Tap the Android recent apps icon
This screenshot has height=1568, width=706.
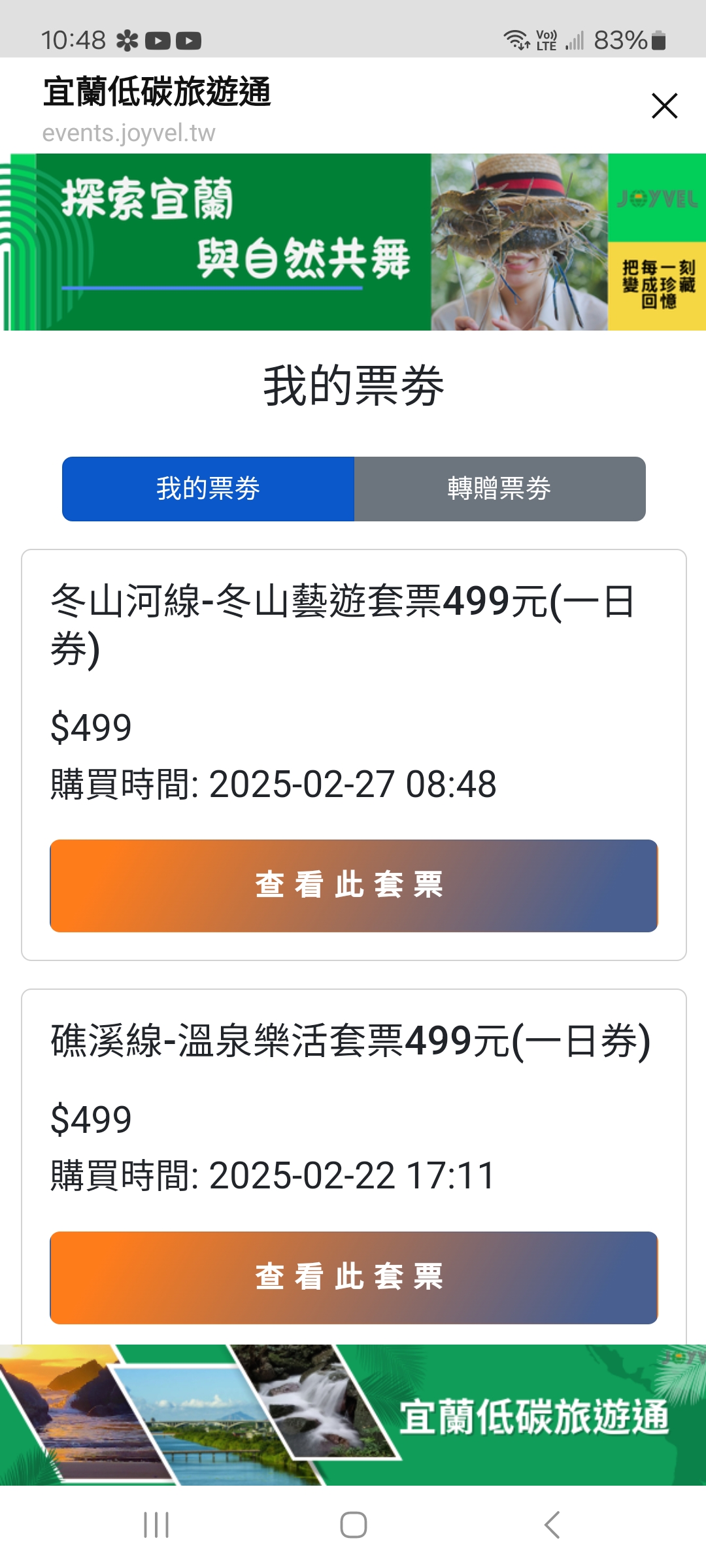[156, 1525]
